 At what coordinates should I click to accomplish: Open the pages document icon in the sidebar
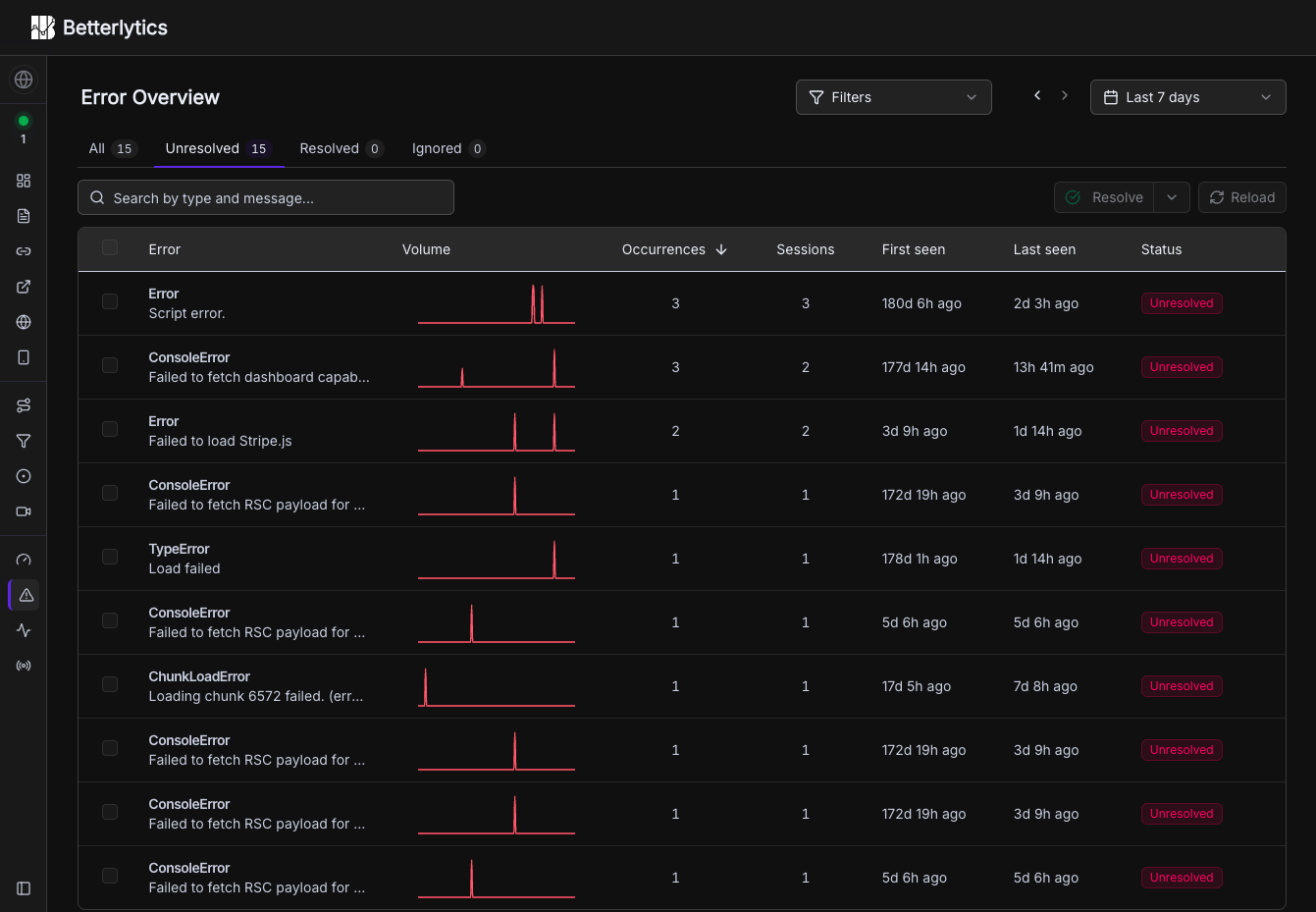pos(24,216)
